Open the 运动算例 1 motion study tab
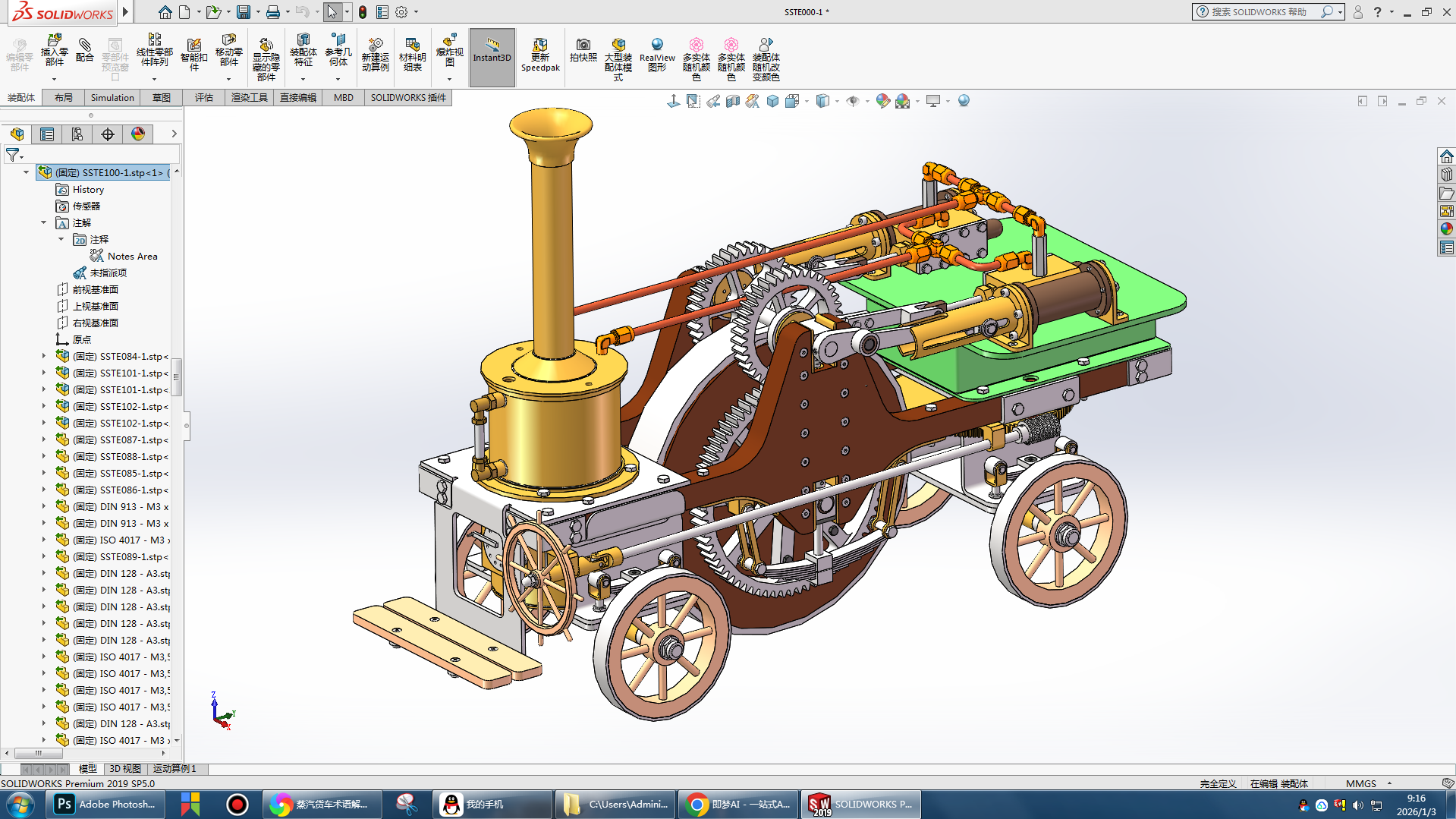The width and height of the screenshot is (1456, 819). [x=175, y=769]
